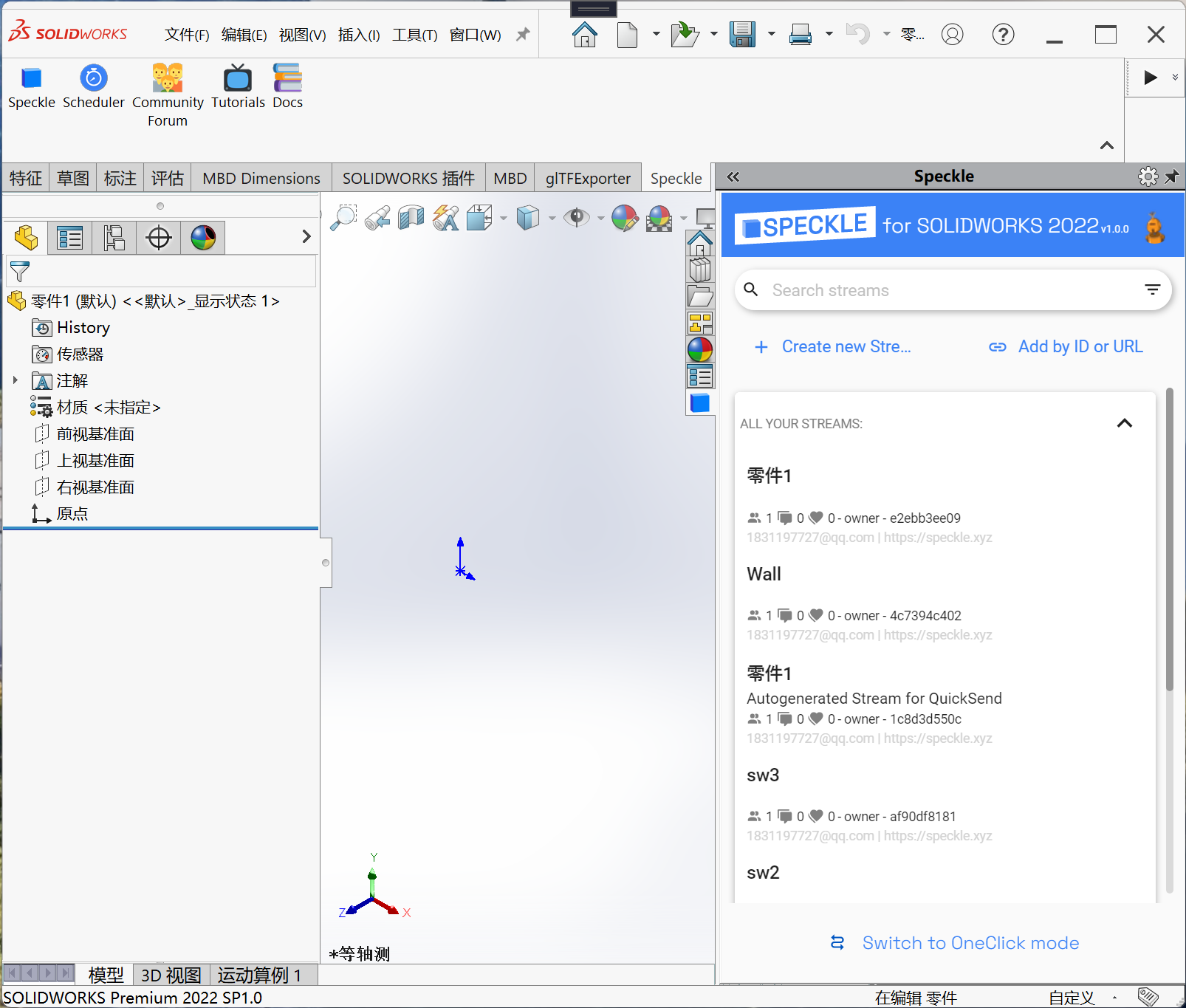Image resolution: width=1186 pixels, height=1008 pixels.
Task: Switch to OneClick mode
Action: coord(955,943)
